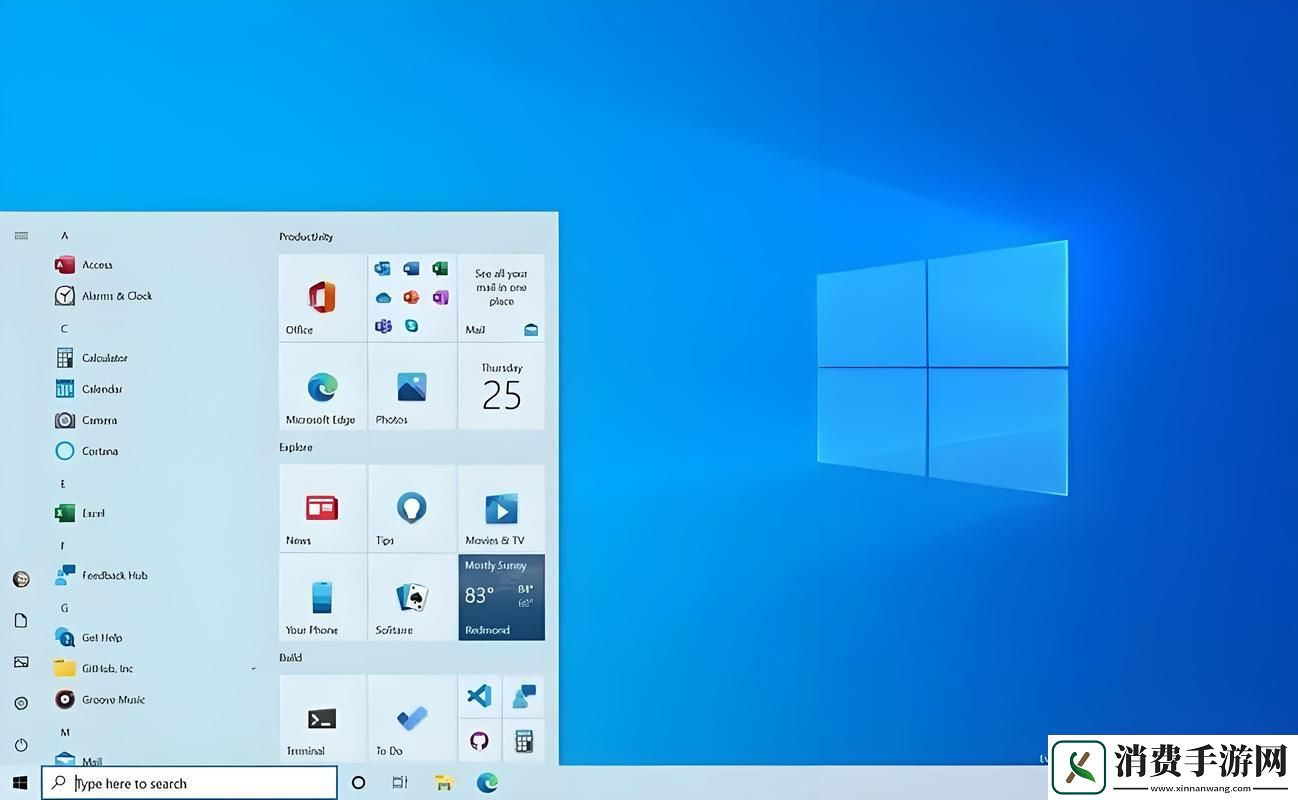The height and width of the screenshot is (800, 1298).
Task: Launch Visual Studio Code from the Build tiles
Action: (x=479, y=695)
